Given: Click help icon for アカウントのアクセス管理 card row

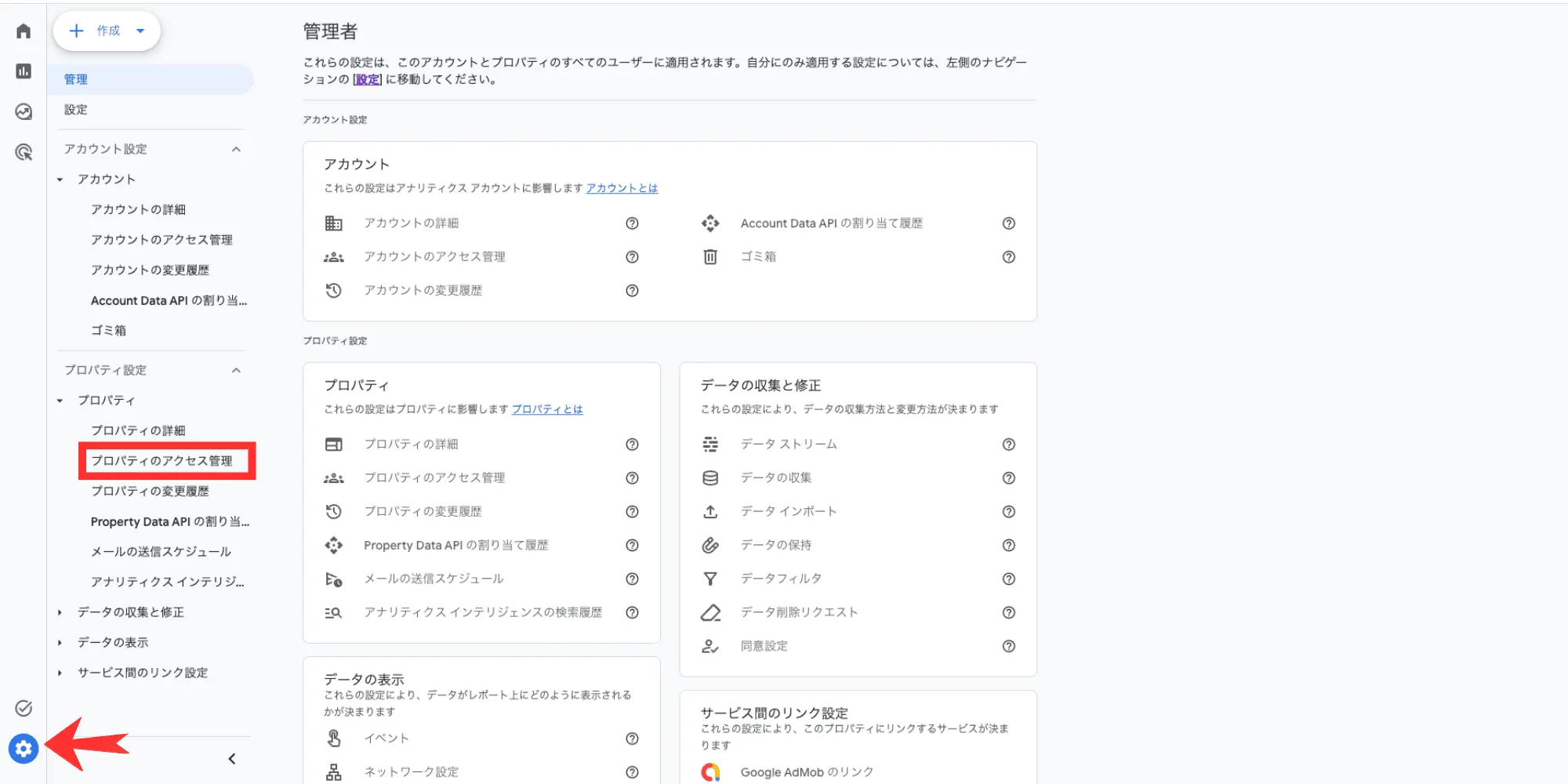Looking at the screenshot, I should tap(632, 257).
